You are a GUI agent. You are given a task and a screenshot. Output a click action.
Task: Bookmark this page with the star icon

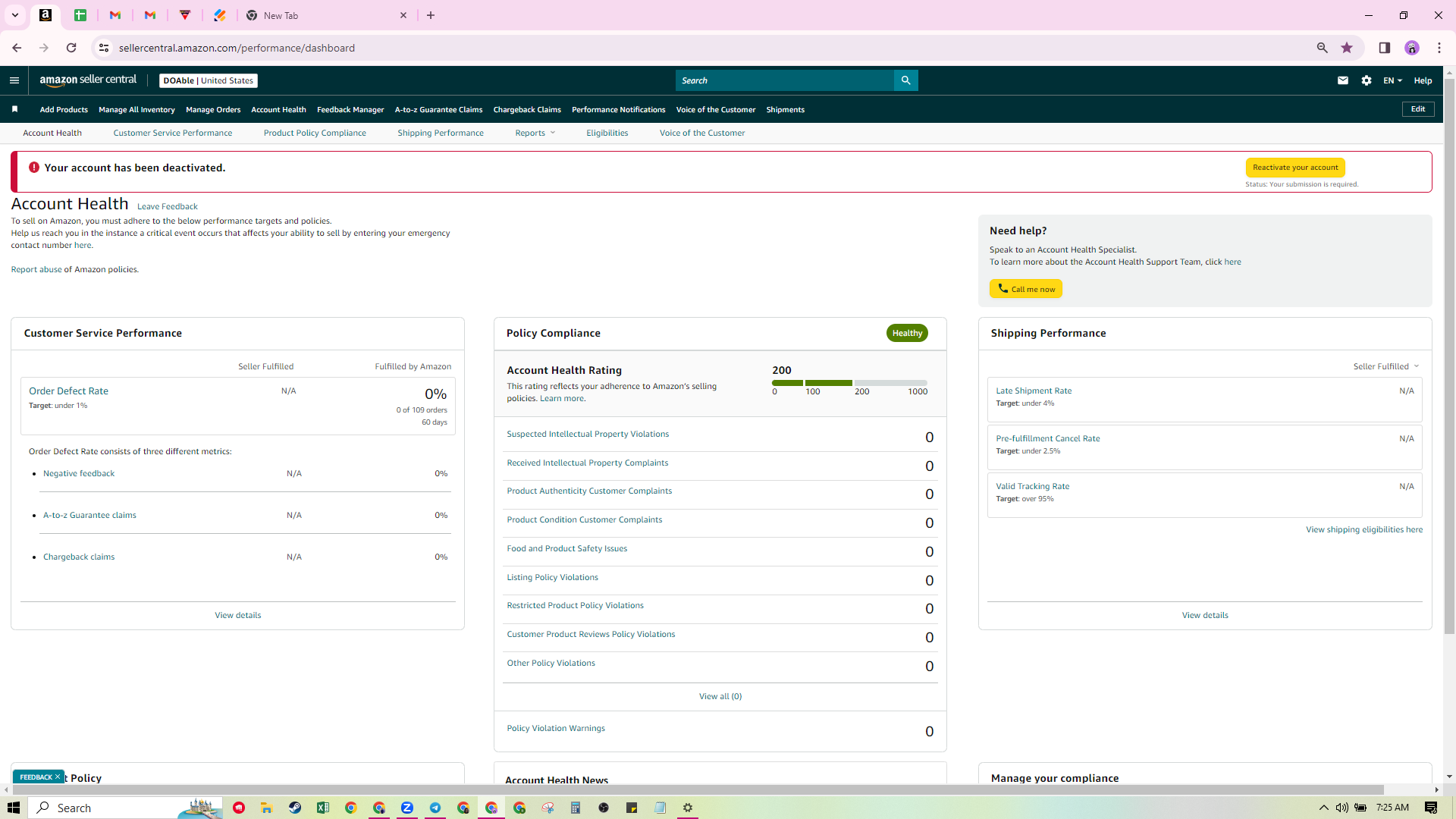pos(1347,48)
